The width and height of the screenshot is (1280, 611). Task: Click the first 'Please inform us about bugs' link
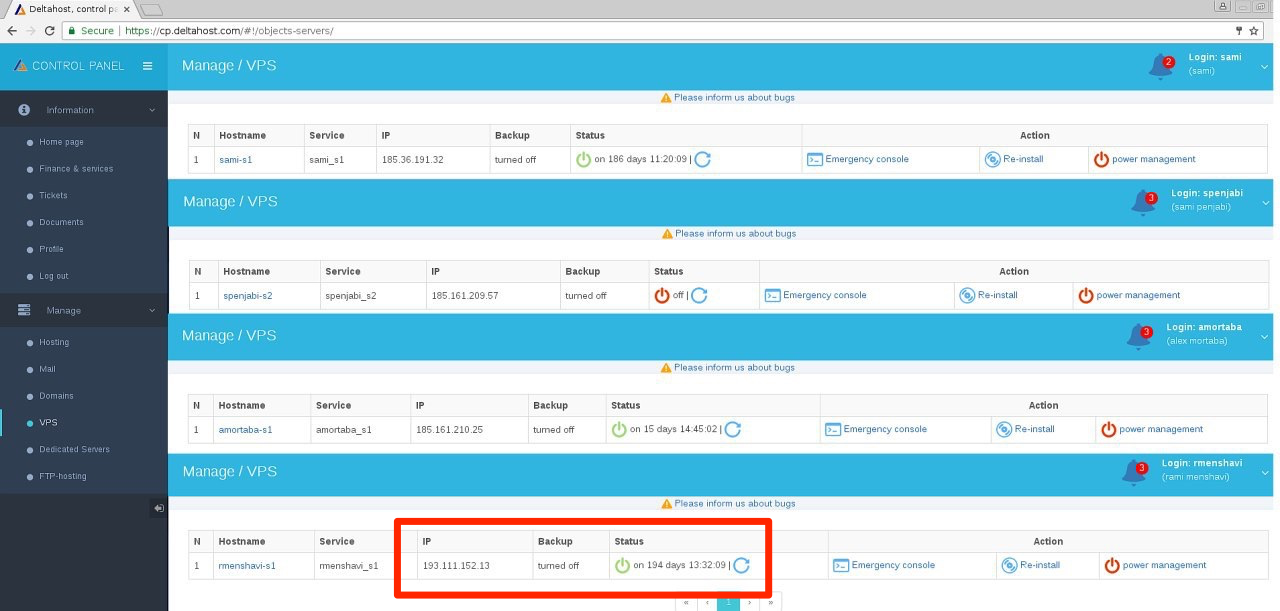[x=734, y=98]
